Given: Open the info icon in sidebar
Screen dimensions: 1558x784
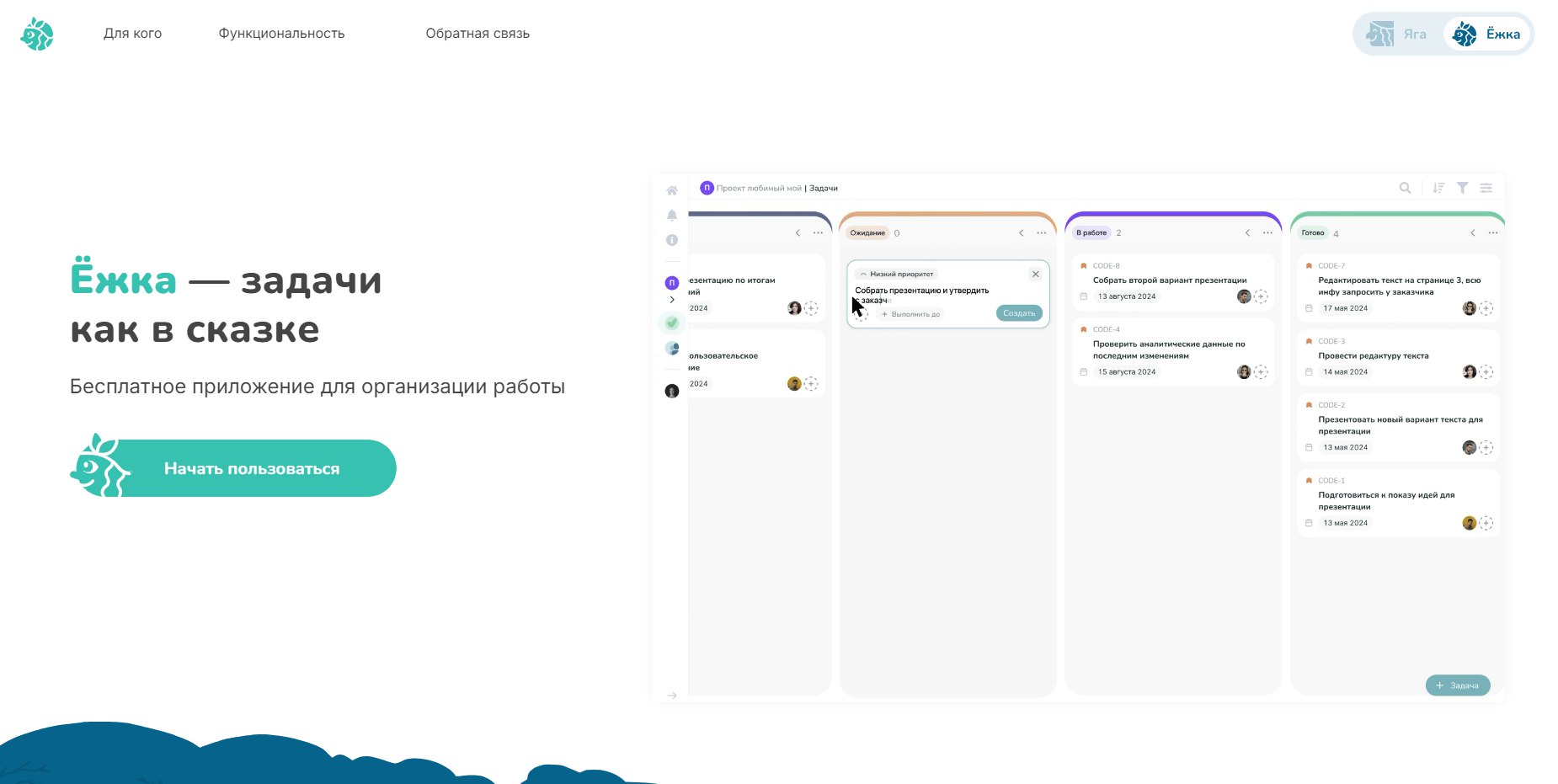Looking at the screenshot, I should [672, 240].
